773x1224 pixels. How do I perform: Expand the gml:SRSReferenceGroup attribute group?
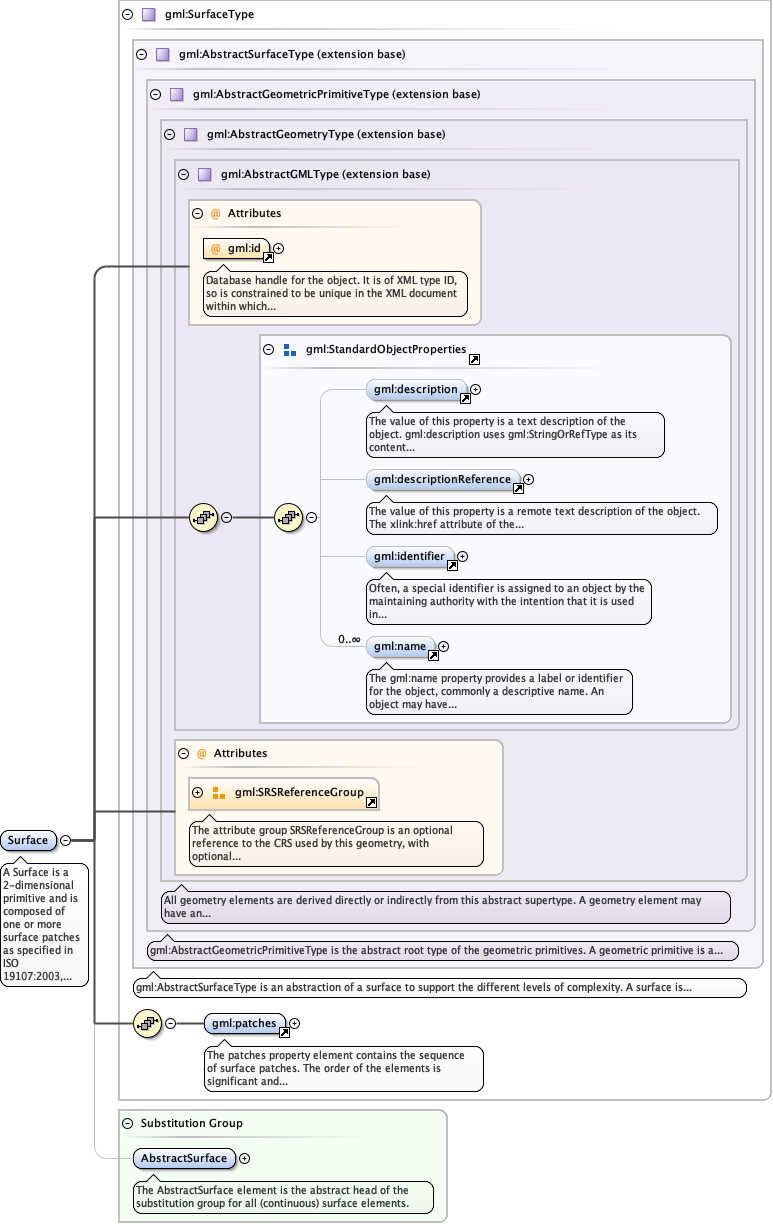tap(198, 793)
